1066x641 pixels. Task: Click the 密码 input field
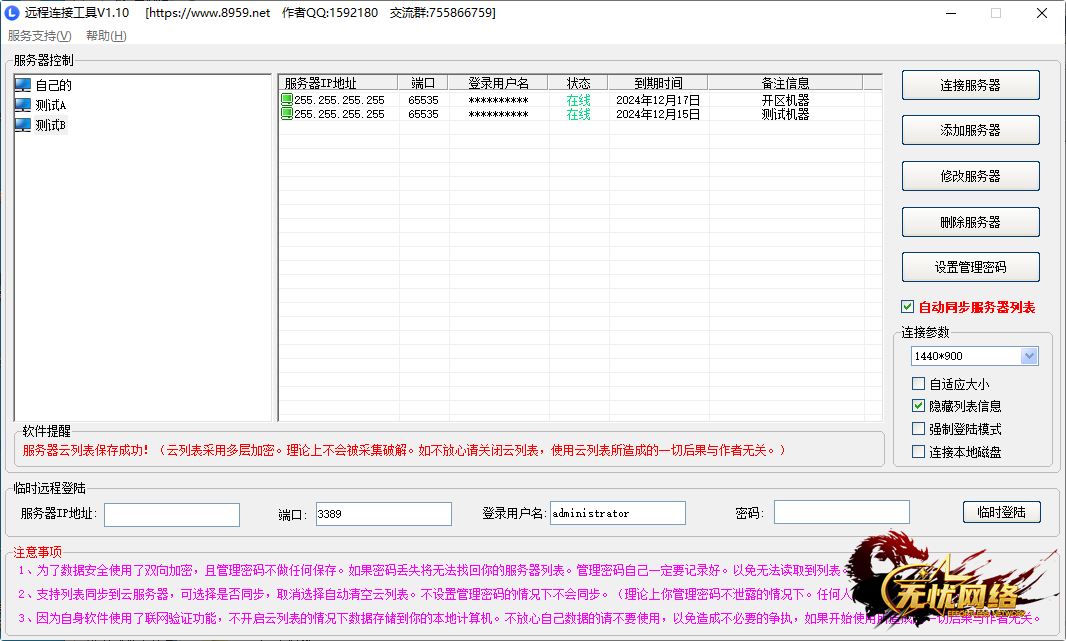tap(841, 513)
